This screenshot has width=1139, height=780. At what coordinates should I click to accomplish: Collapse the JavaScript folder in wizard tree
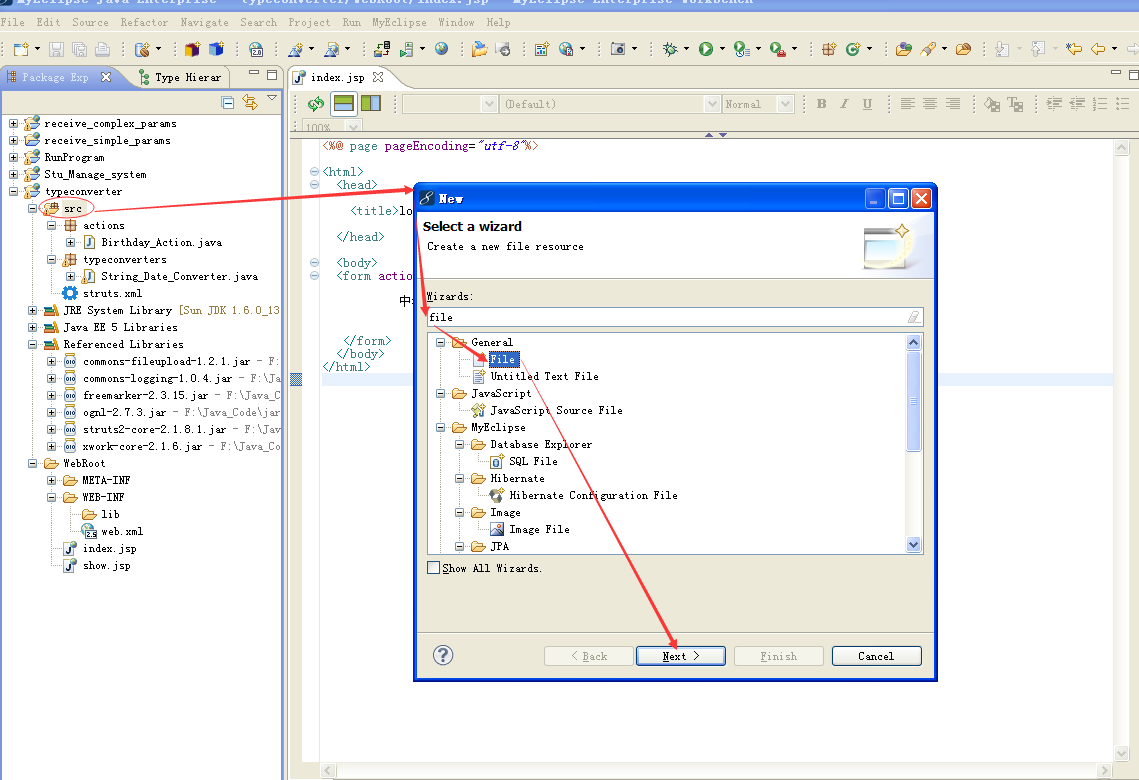(440, 393)
